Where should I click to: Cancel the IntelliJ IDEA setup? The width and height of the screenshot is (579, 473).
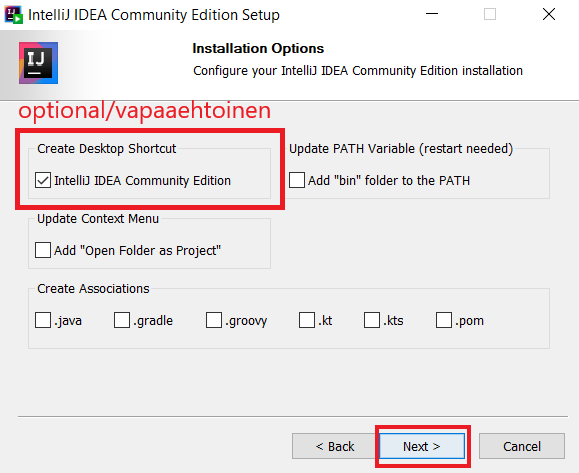point(522,446)
